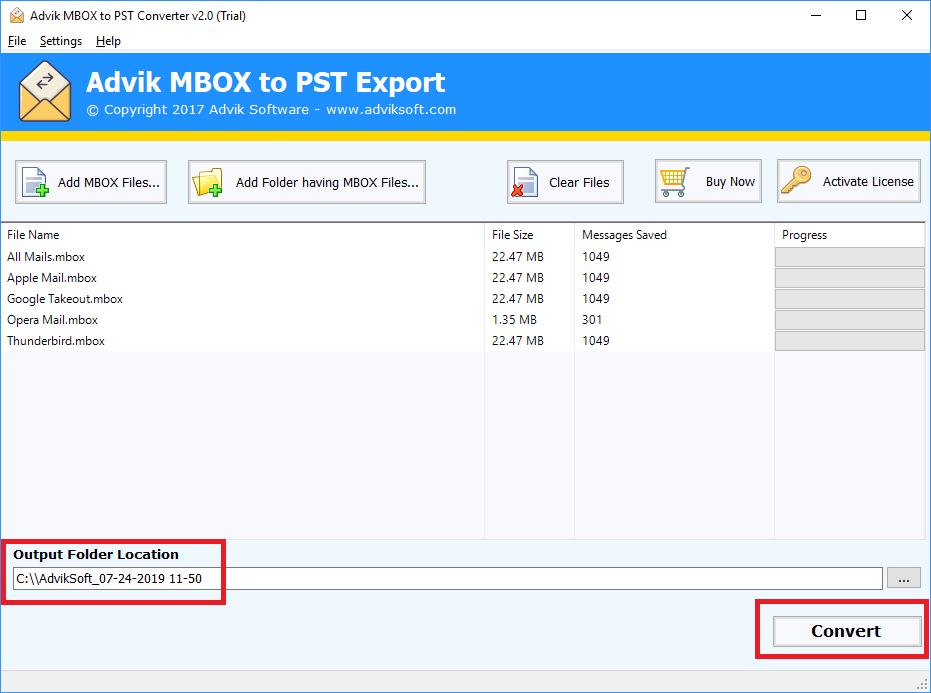This screenshot has height=693, width=931.
Task: Click the www.adviksoft.com text in the banner
Action: pos(391,109)
